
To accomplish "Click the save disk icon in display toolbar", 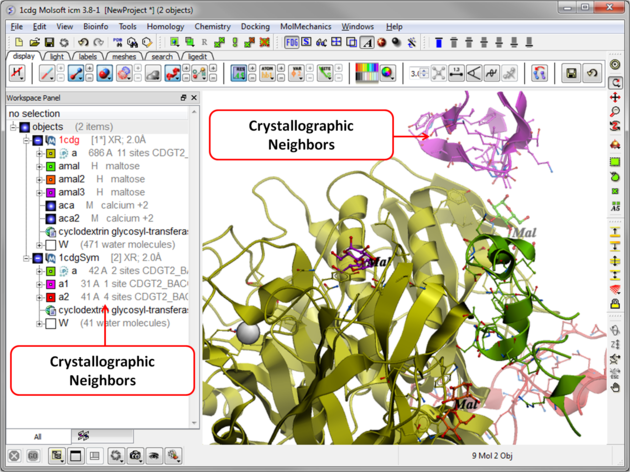I will point(571,74).
